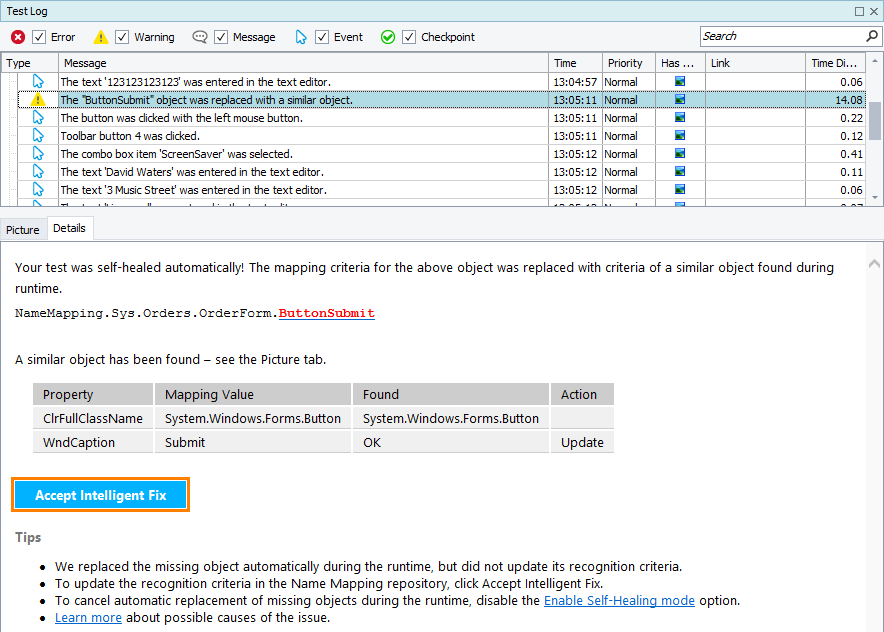Screen dimensions: 884x632
Task: Click the red Error filter icon
Action: coord(17,36)
